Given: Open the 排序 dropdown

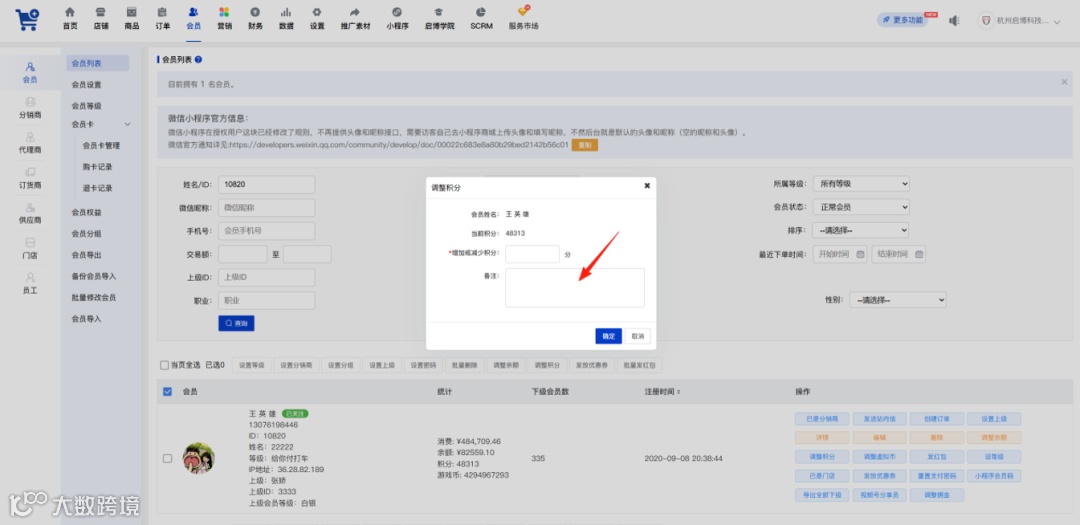Looking at the screenshot, I should (x=861, y=230).
